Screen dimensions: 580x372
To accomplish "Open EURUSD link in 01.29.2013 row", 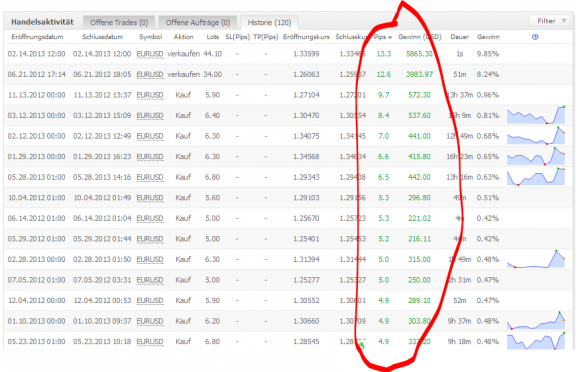I will pos(150,156).
